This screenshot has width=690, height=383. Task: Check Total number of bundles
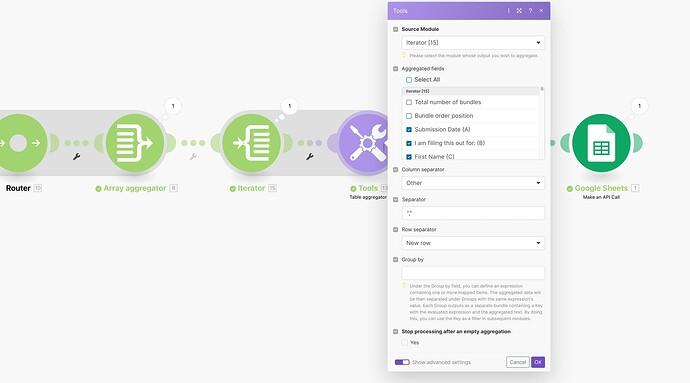point(409,102)
